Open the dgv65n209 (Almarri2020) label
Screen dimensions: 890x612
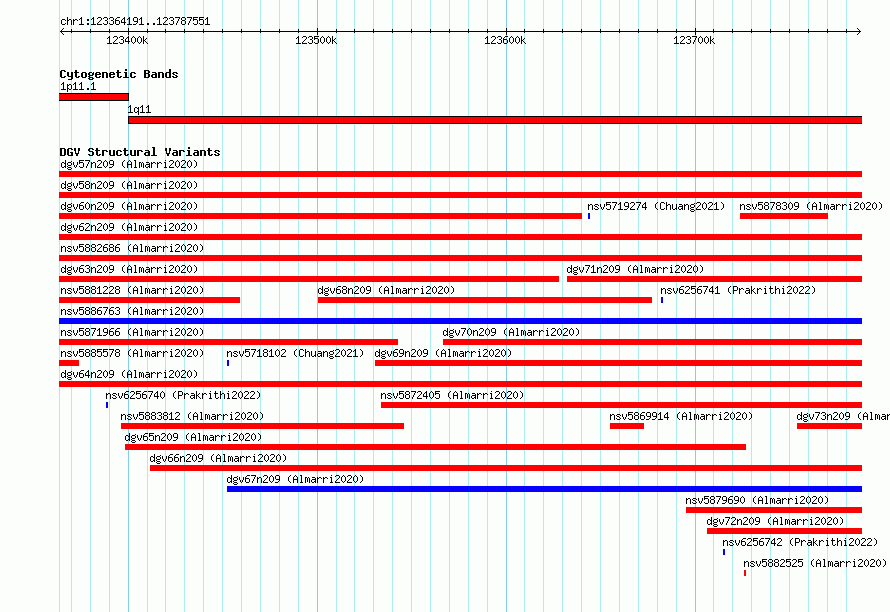tap(194, 437)
